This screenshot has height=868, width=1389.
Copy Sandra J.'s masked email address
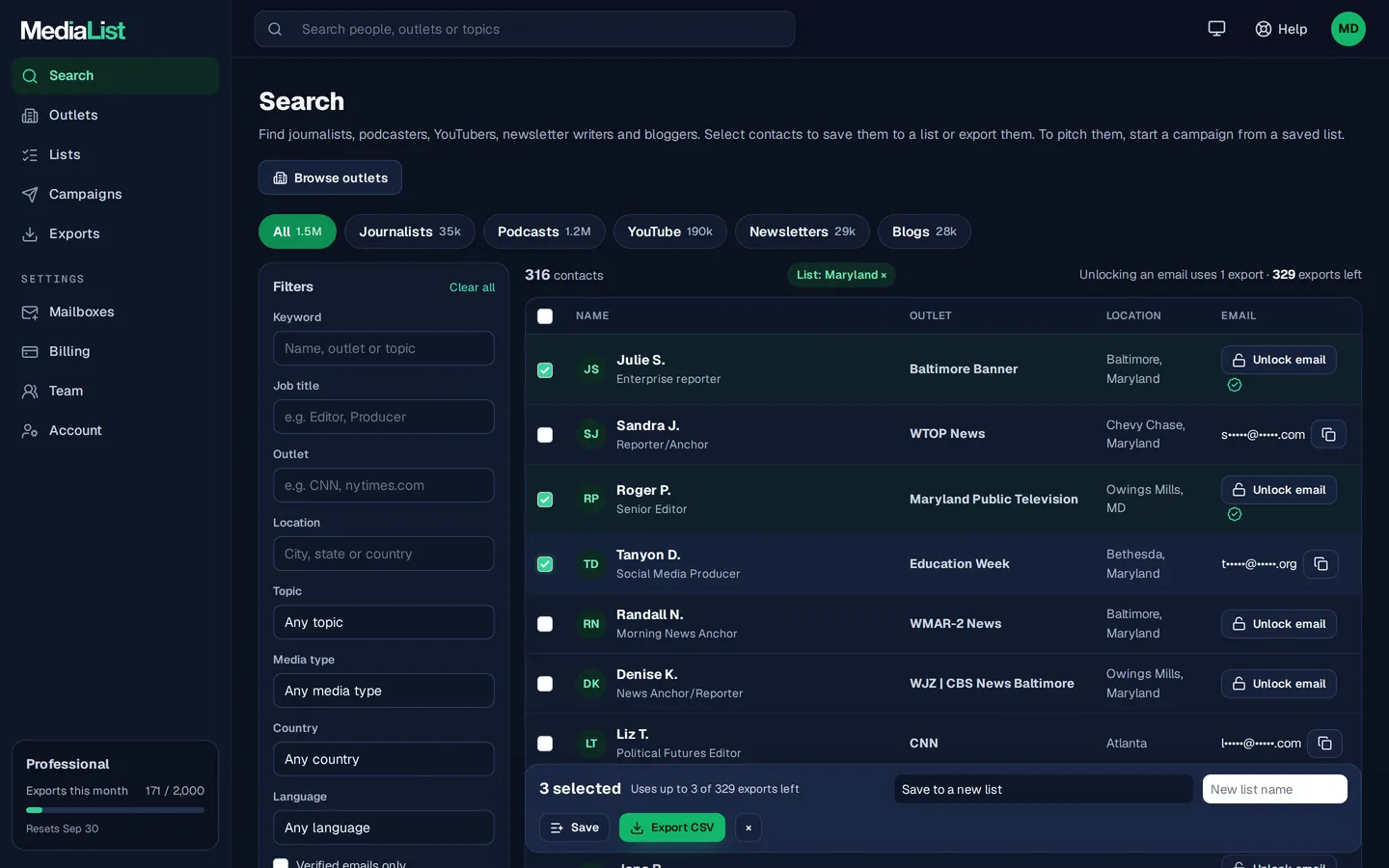tap(1328, 434)
